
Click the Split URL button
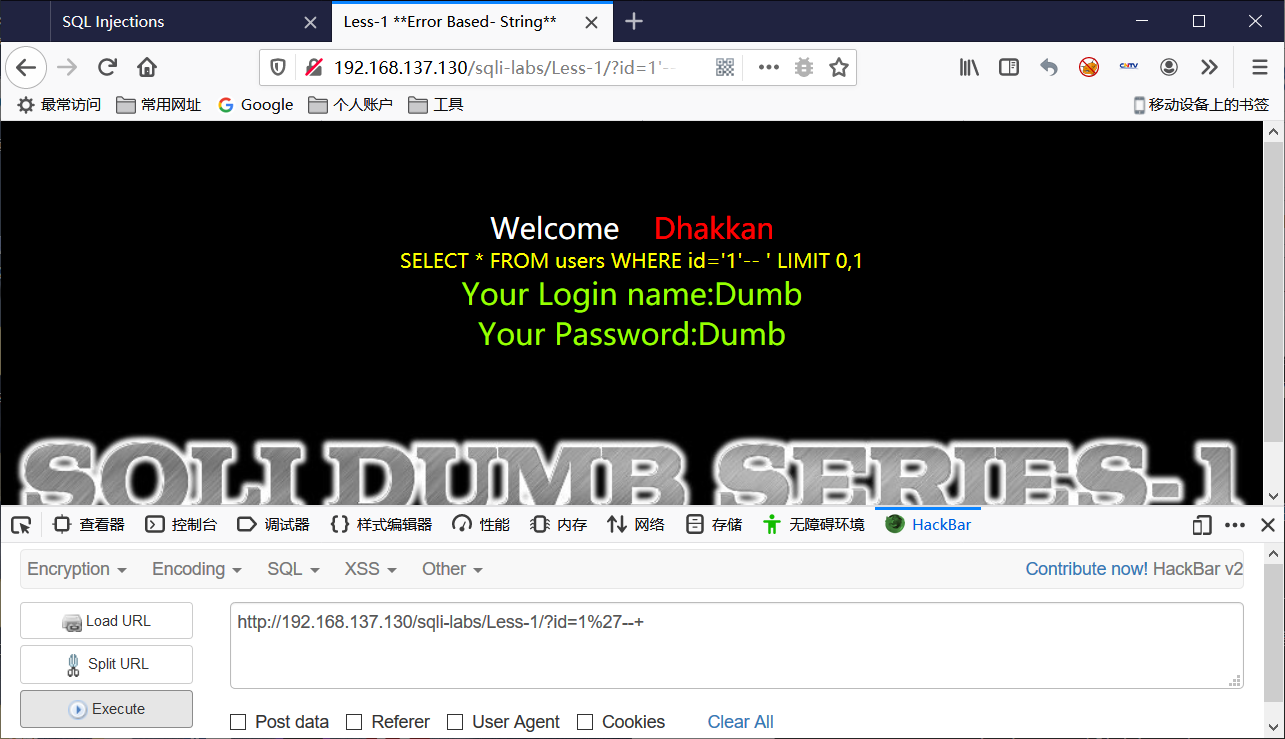106,664
